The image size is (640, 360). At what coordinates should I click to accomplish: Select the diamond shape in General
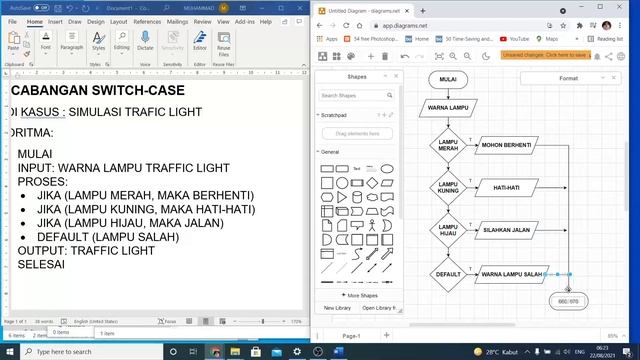click(x=372, y=183)
